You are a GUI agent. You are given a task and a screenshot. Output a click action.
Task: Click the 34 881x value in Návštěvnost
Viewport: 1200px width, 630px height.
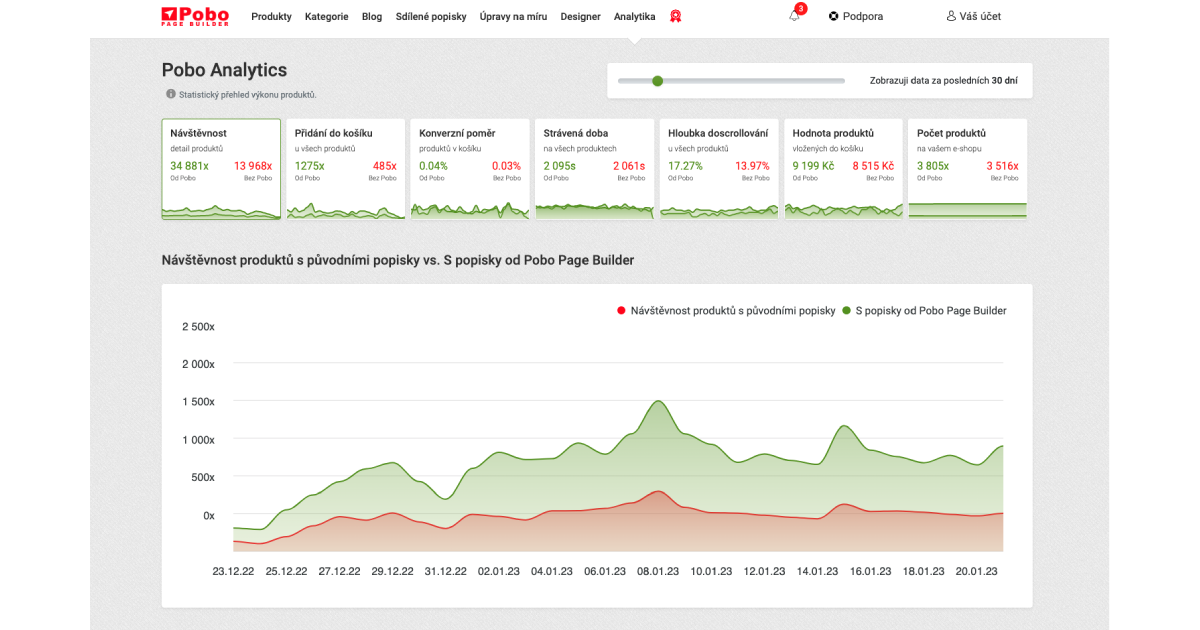coord(189,166)
